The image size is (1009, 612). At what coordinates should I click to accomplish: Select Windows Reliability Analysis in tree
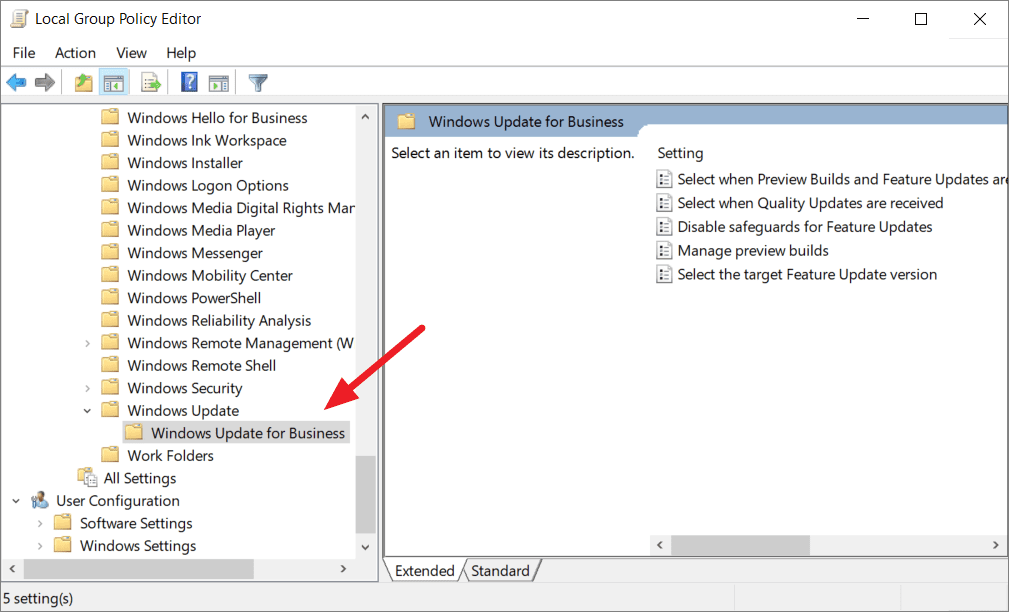(x=219, y=320)
